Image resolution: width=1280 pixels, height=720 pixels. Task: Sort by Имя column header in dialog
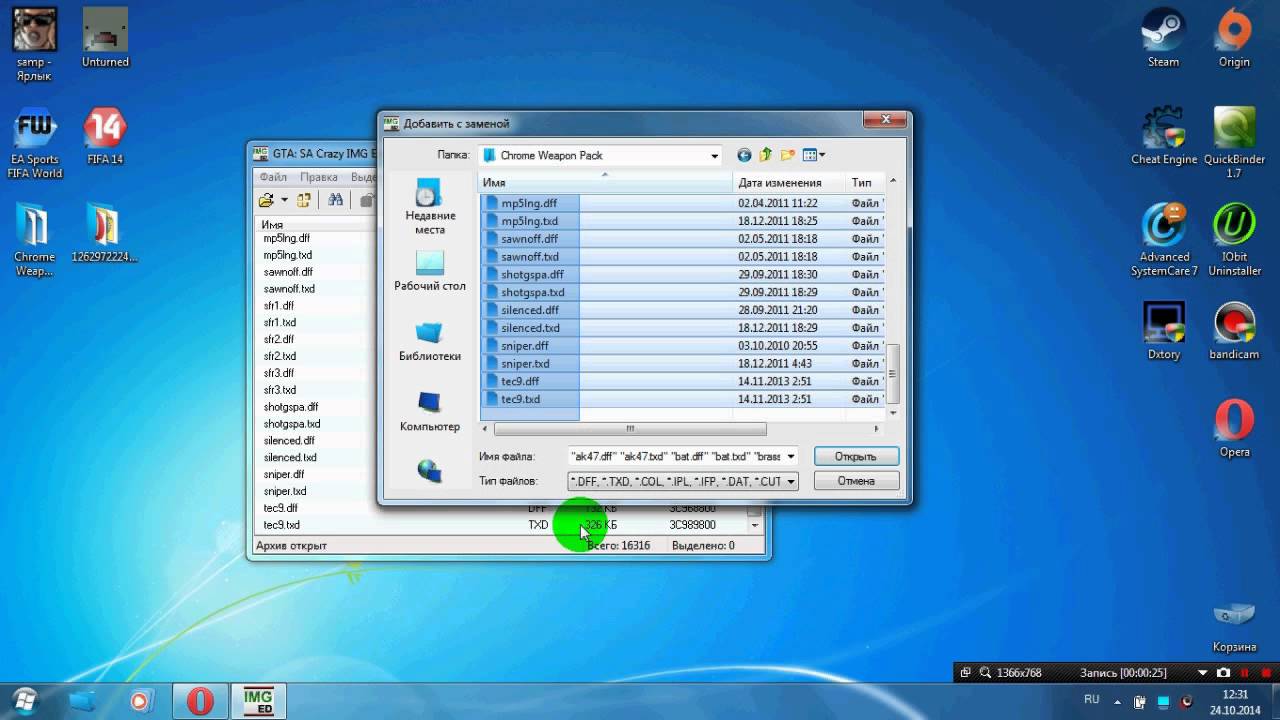coord(606,183)
